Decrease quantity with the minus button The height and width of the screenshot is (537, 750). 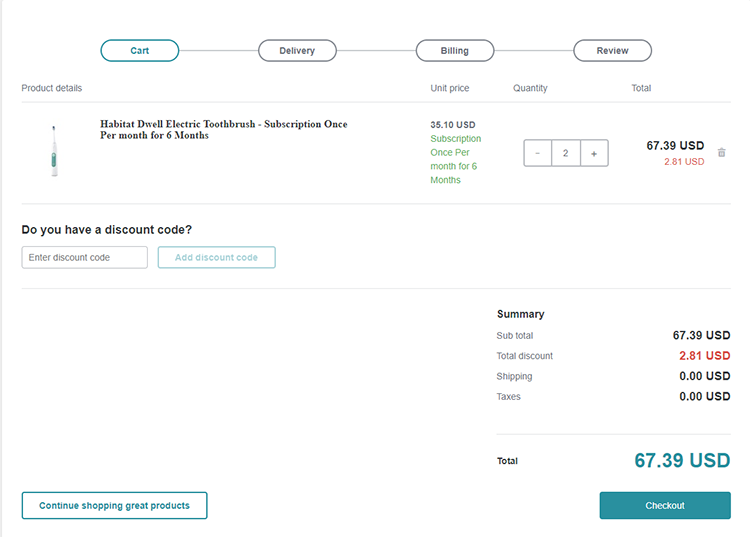(x=538, y=153)
